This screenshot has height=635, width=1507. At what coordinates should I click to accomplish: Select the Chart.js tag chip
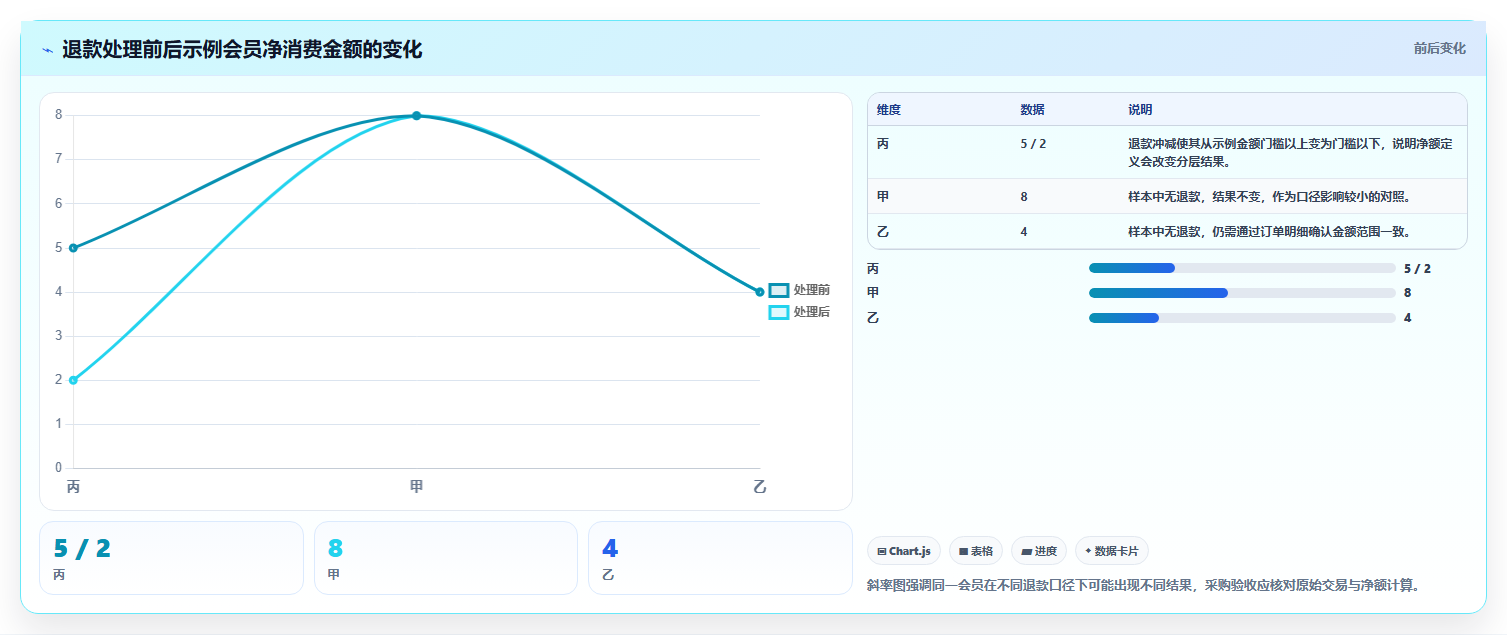click(x=904, y=551)
